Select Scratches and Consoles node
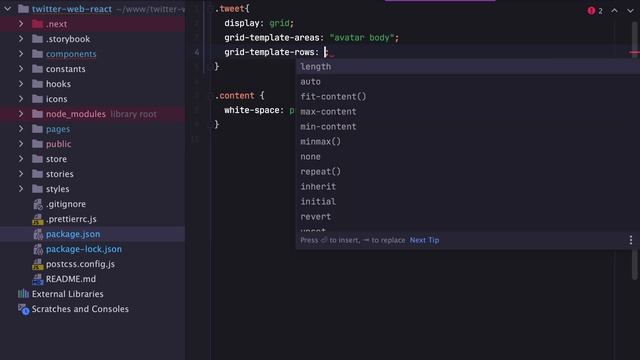This screenshot has height=360, width=640. point(80,309)
